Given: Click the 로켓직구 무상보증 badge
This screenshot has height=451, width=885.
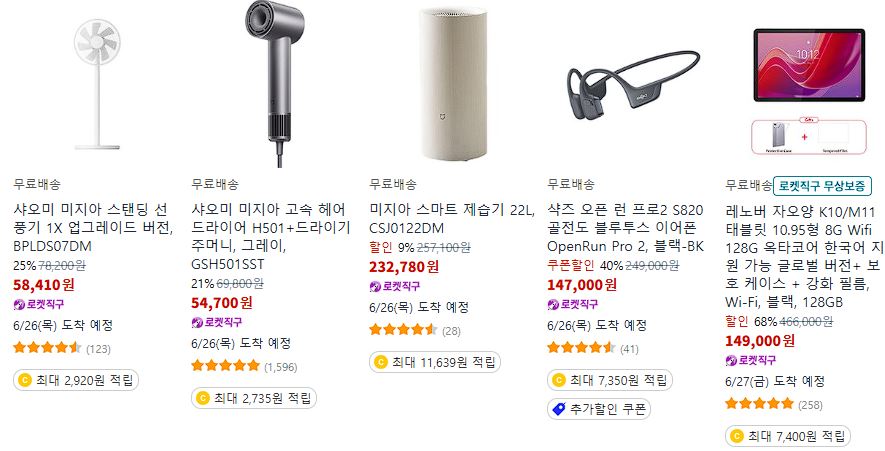Looking at the screenshot, I should (x=822, y=185).
